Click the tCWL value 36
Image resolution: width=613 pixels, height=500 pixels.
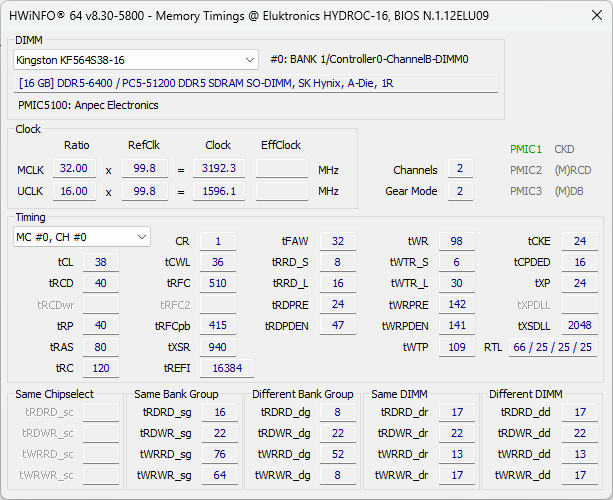tap(218, 262)
